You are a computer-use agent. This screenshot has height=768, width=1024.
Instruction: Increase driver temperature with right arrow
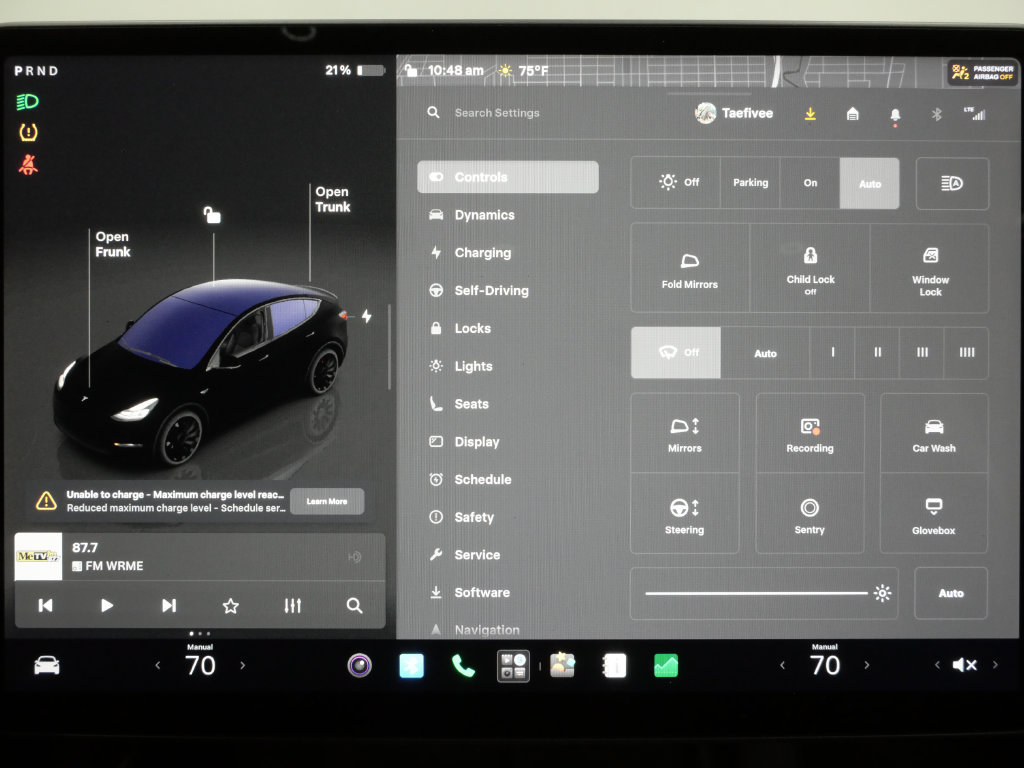coord(242,665)
